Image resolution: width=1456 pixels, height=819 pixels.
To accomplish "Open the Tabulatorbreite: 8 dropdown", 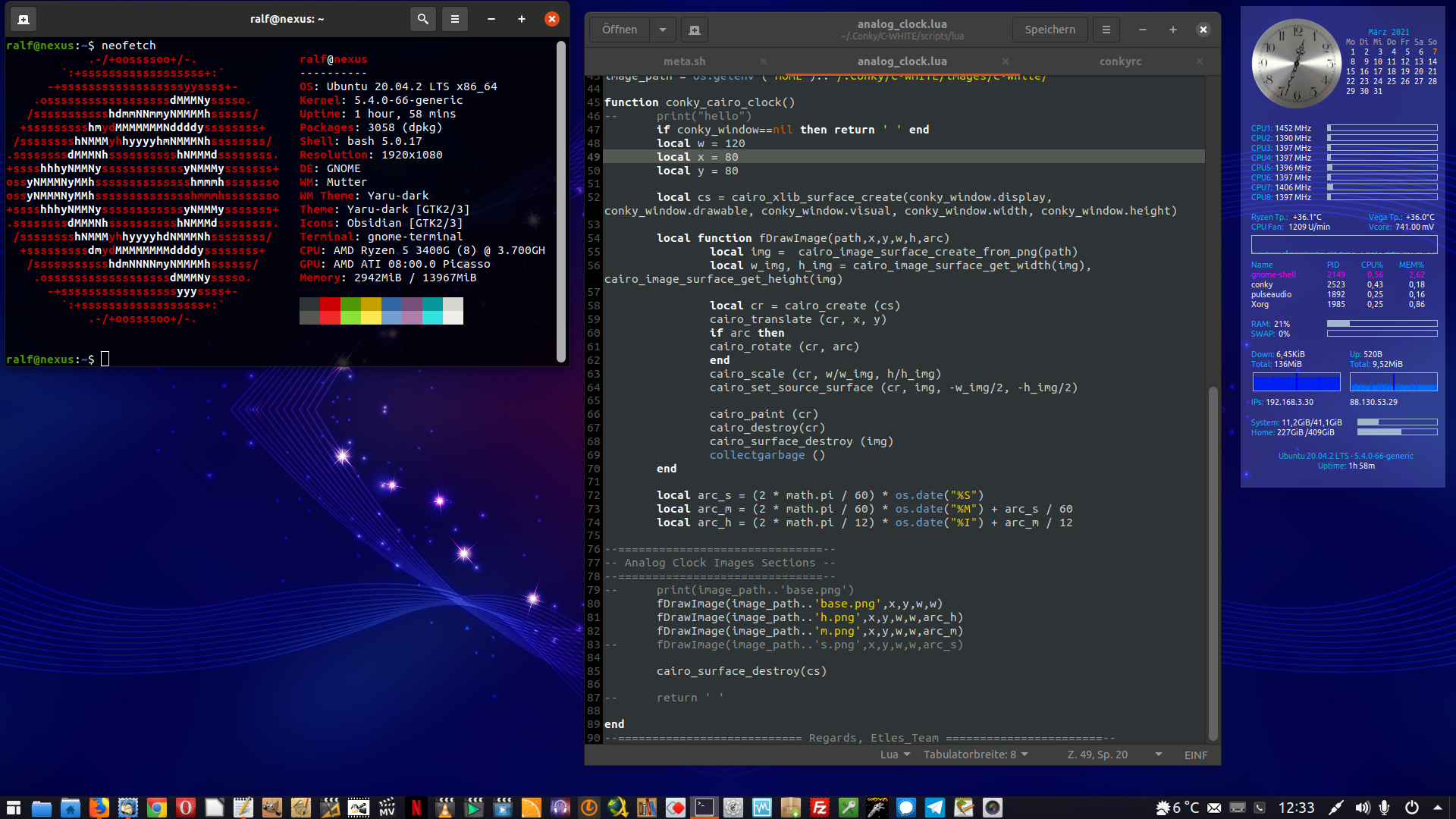I will pos(975,755).
